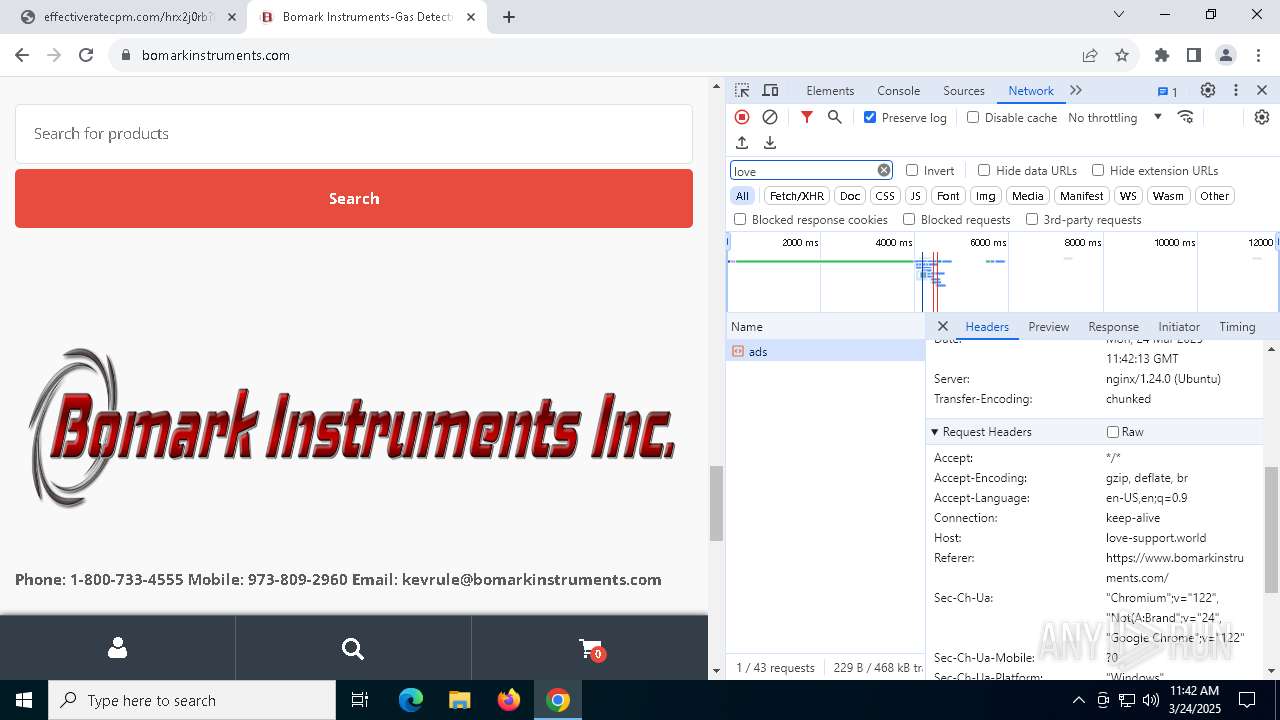The height and width of the screenshot is (720, 1280).
Task: Click the red Search button
Action: (x=354, y=198)
